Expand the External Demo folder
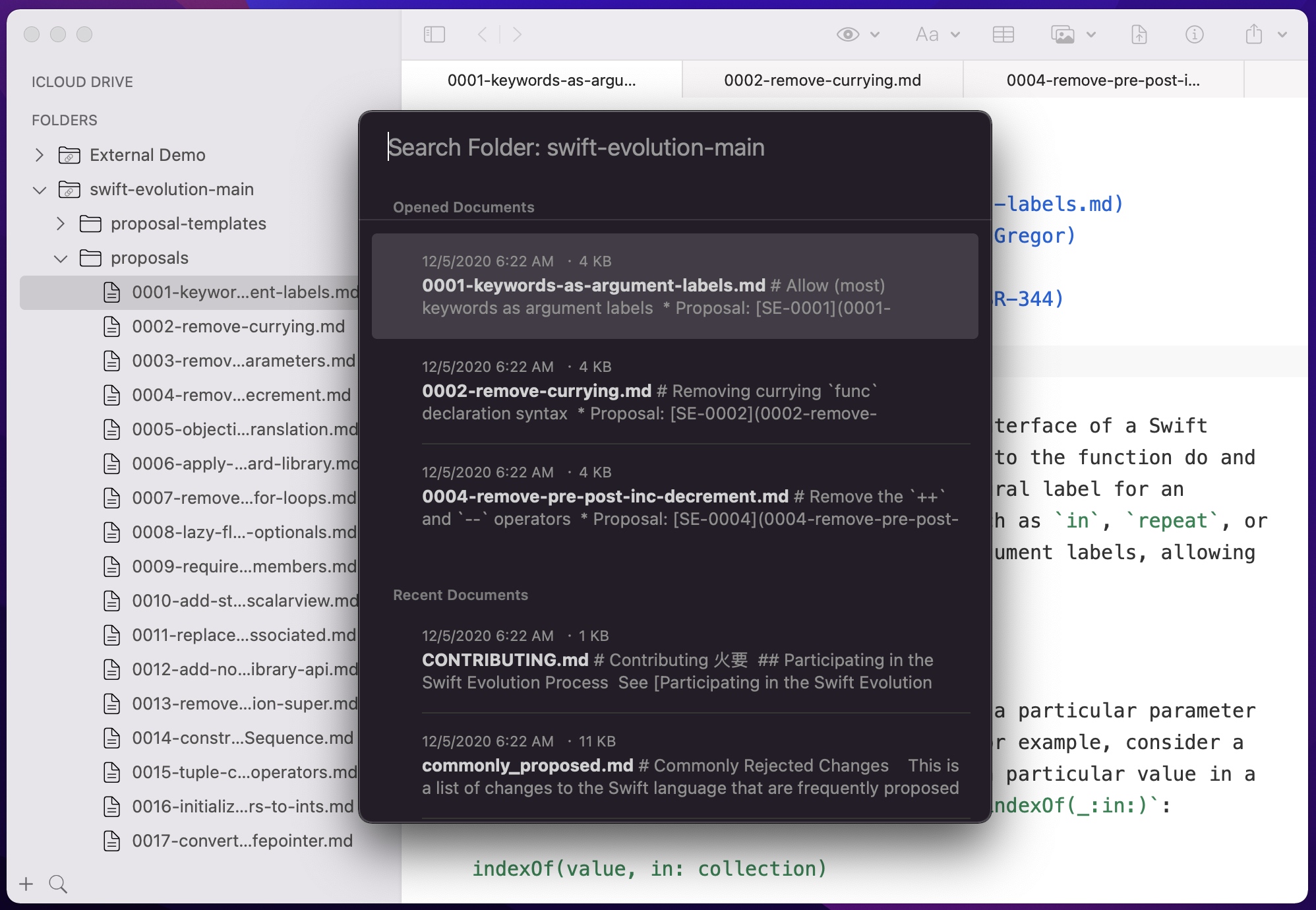This screenshot has width=1316, height=910. pos(40,155)
